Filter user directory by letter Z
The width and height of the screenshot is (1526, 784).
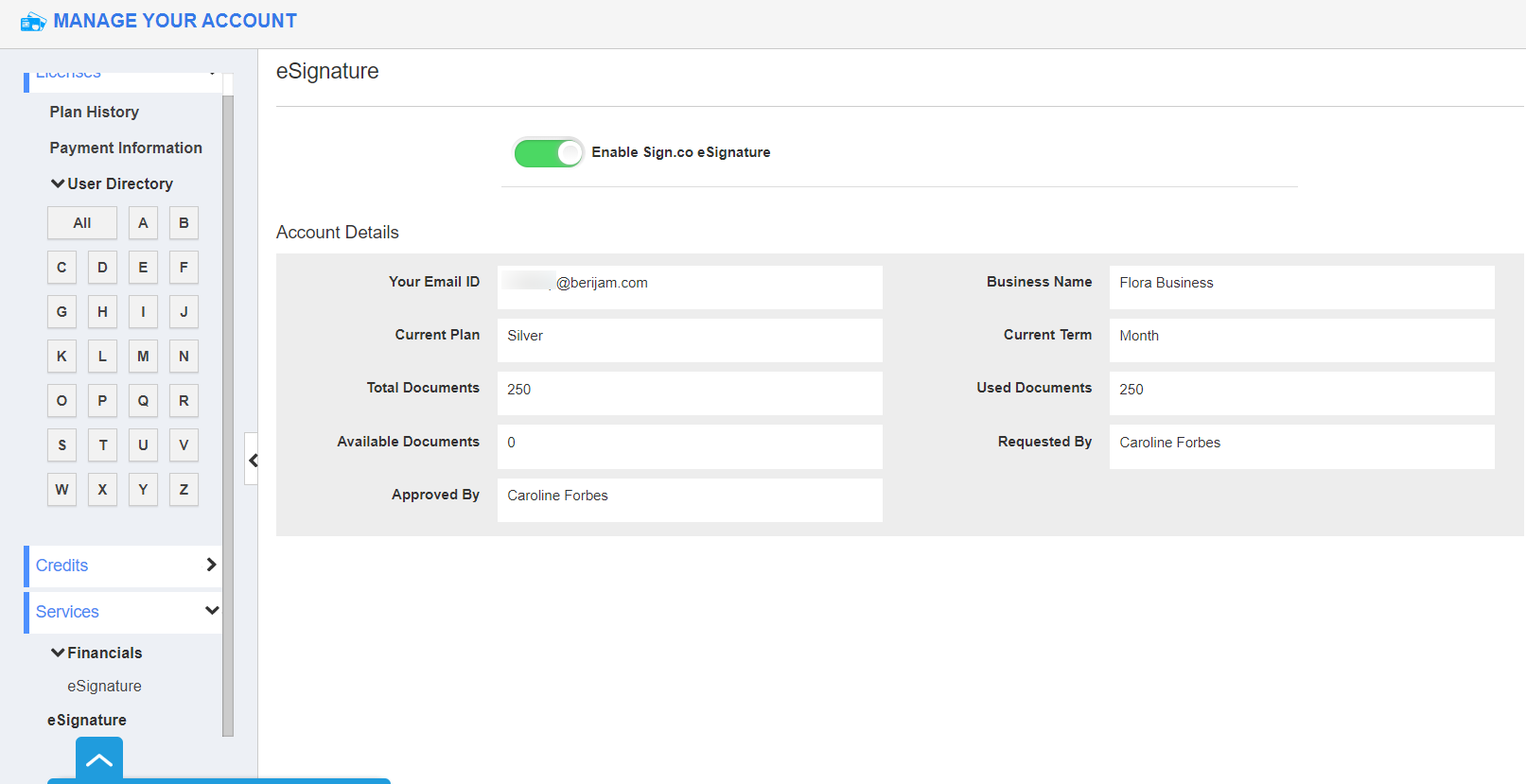(184, 490)
